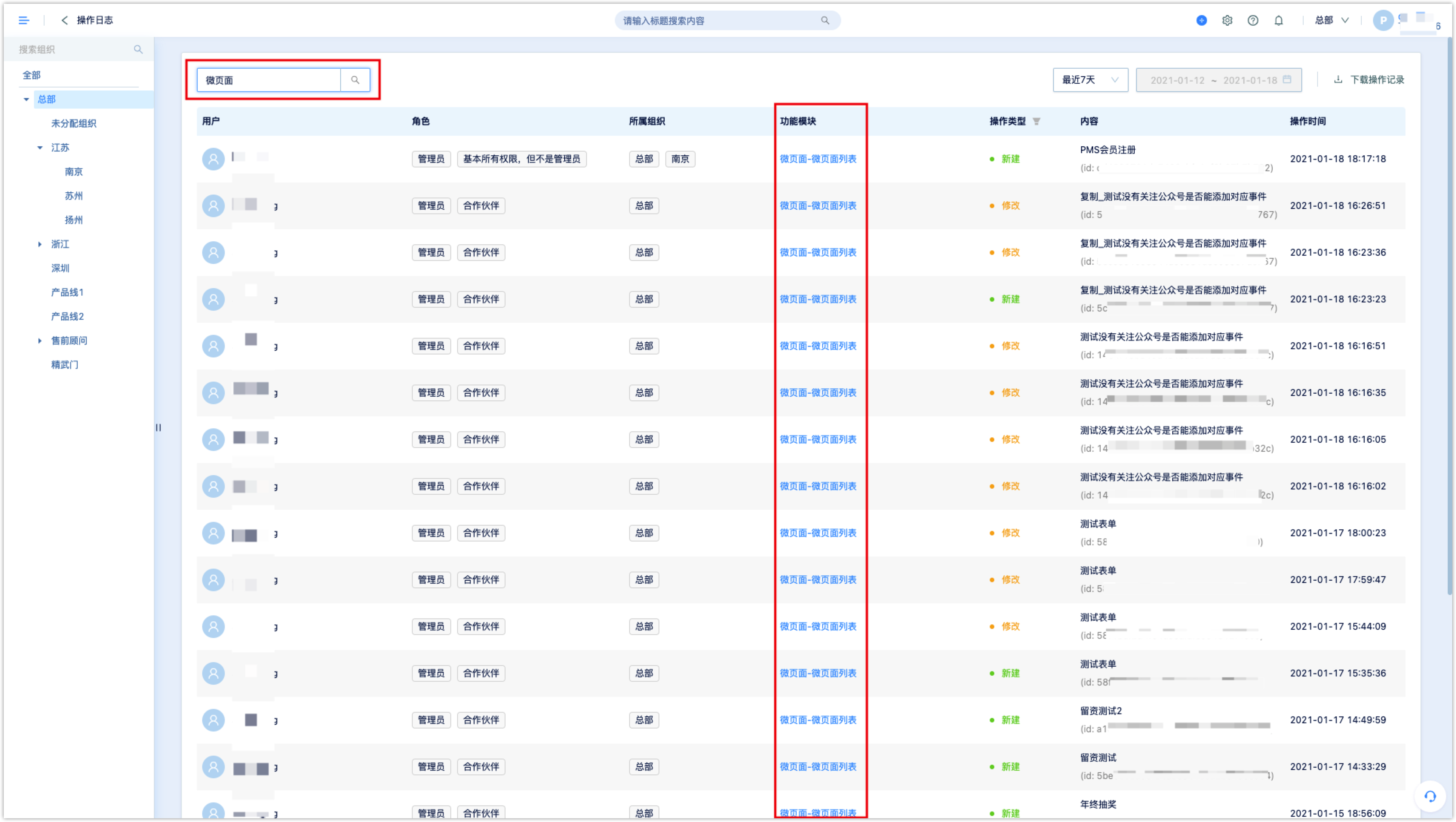Select 全部 in the organization tree
This screenshot has width=1456, height=822.
32,75
